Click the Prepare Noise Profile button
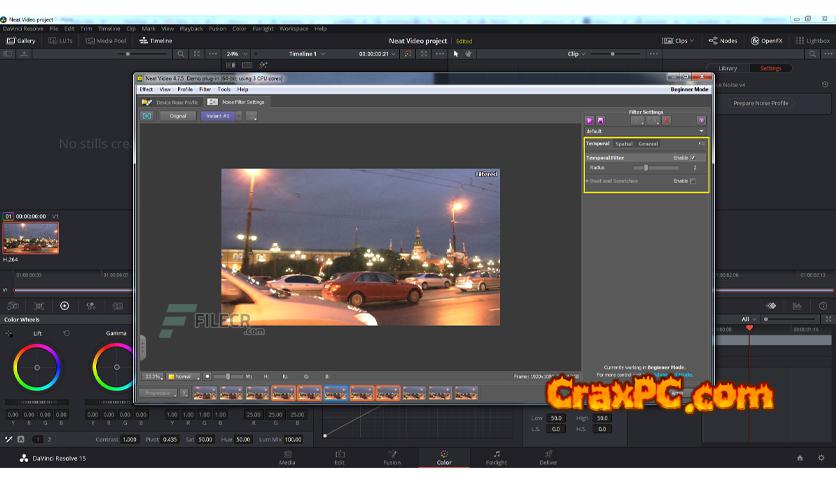The width and height of the screenshot is (836, 484). pos(761,103)
